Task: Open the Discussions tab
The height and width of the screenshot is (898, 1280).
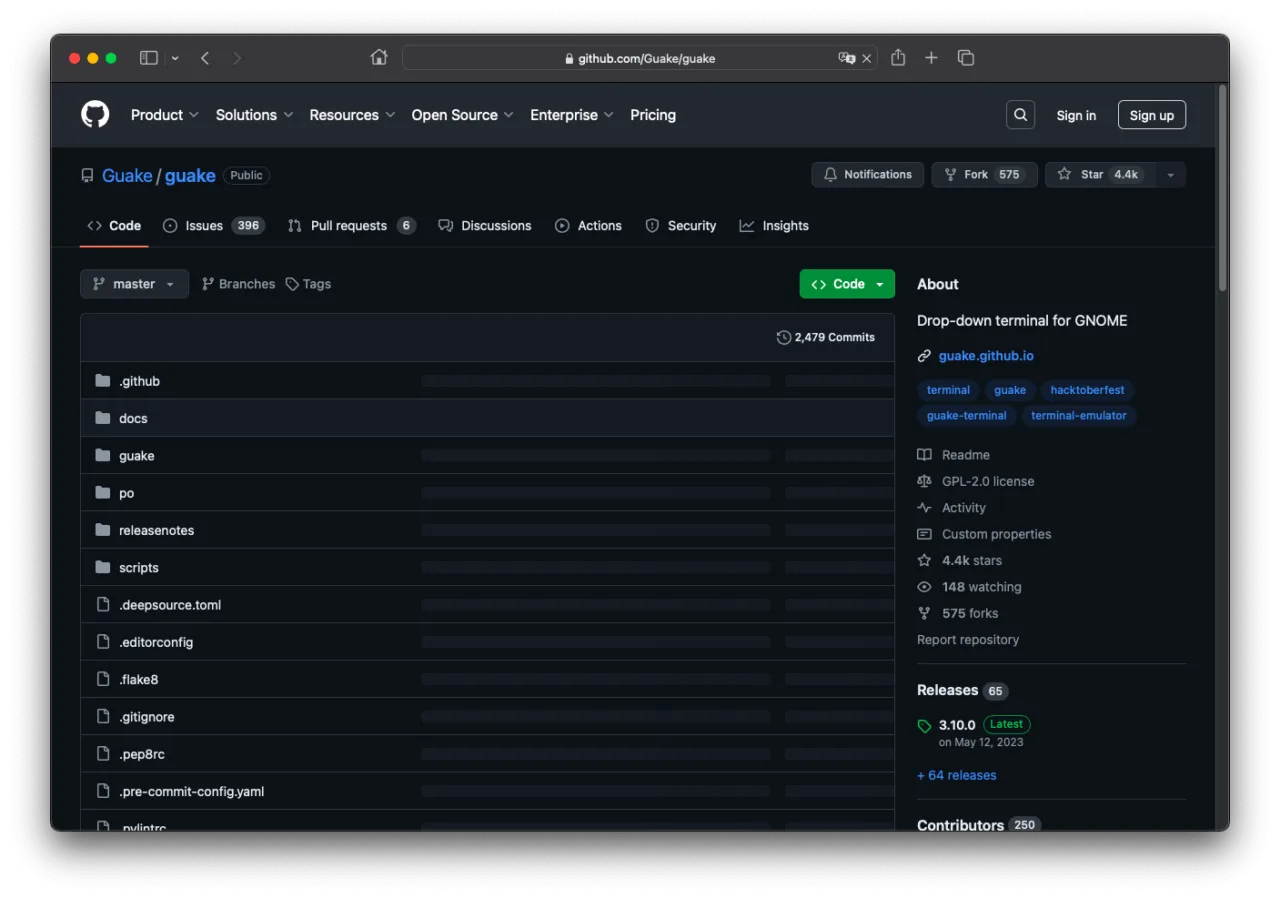Action: click(x=485, y=226)
